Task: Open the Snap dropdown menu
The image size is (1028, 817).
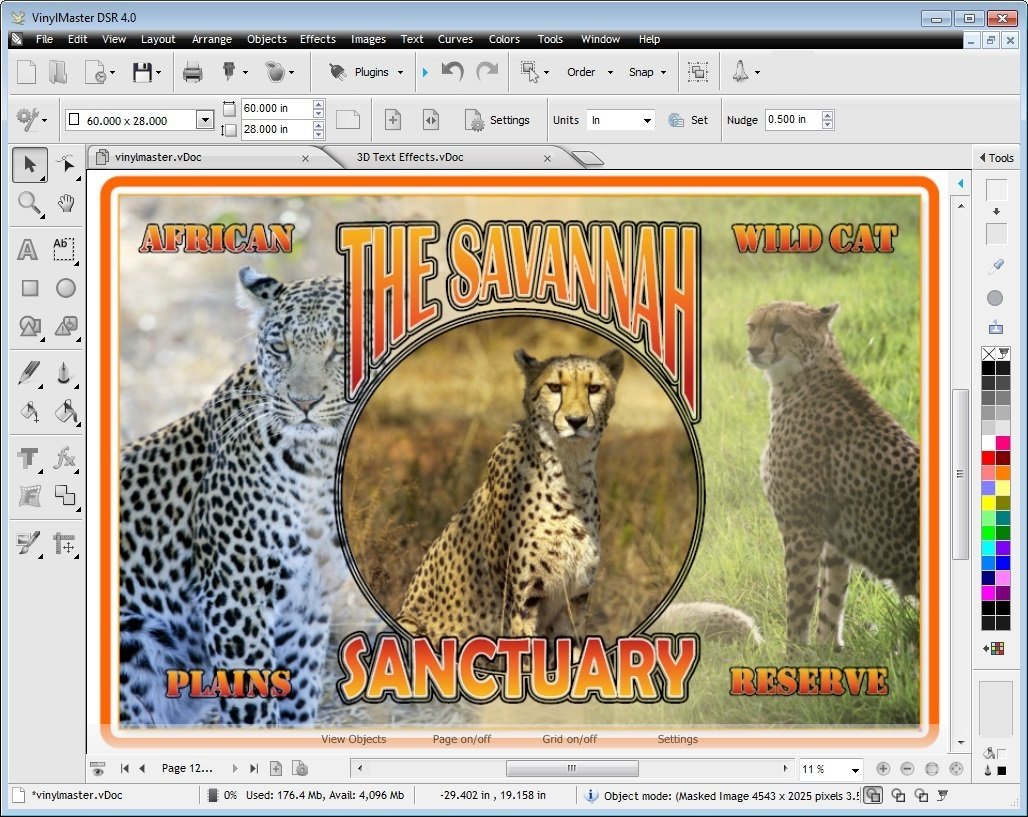Action: [647, 71]
